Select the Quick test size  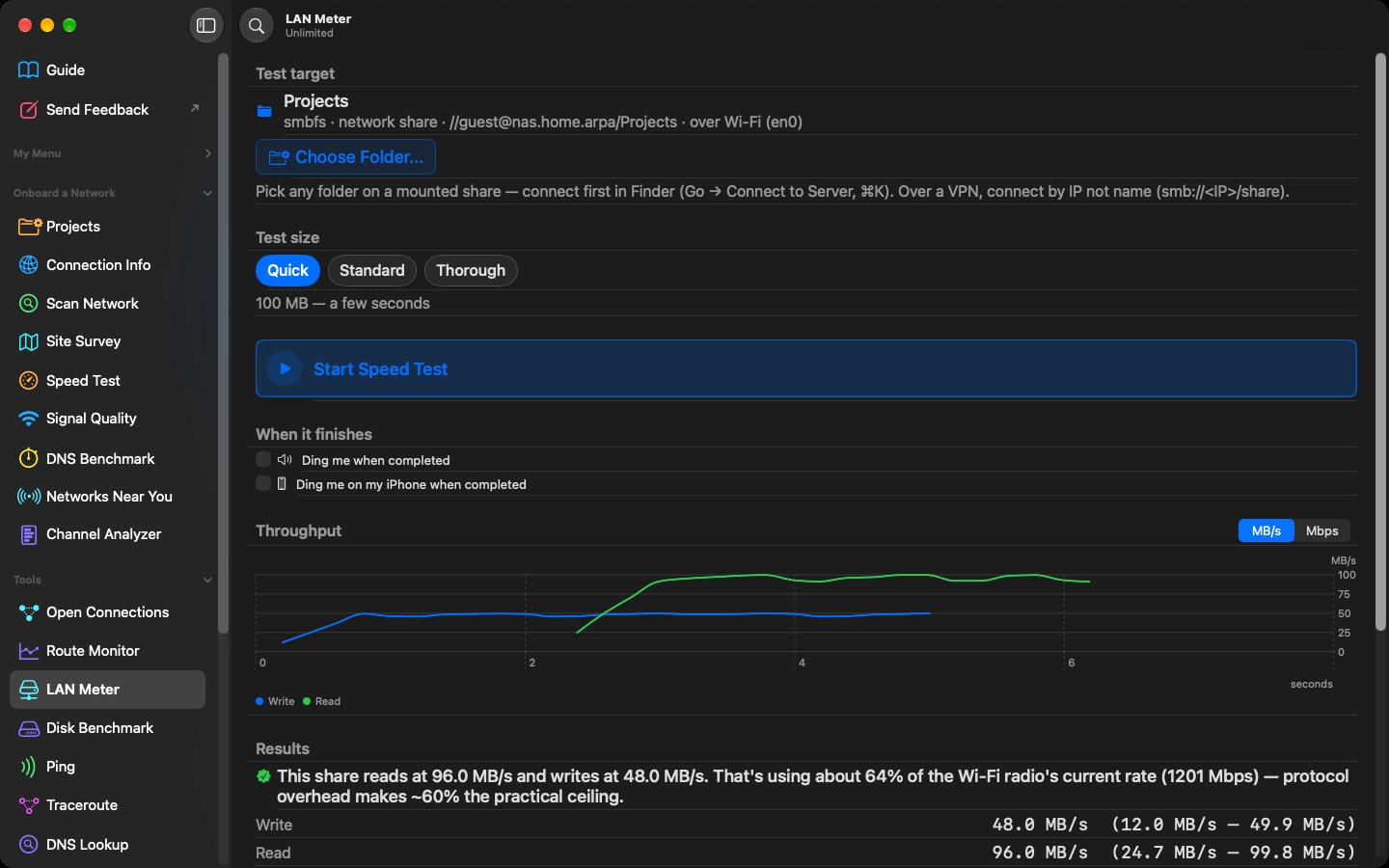pyautogui.click(x=287, y=271)
